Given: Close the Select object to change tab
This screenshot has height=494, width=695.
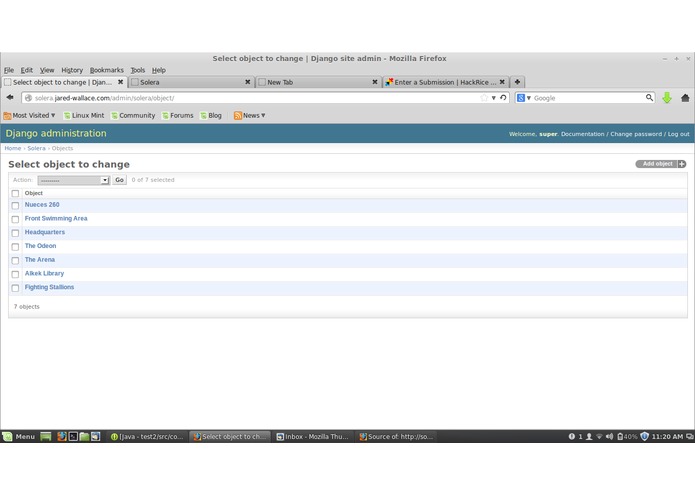Looking at the screenshot, I should (x=120, y=82).
